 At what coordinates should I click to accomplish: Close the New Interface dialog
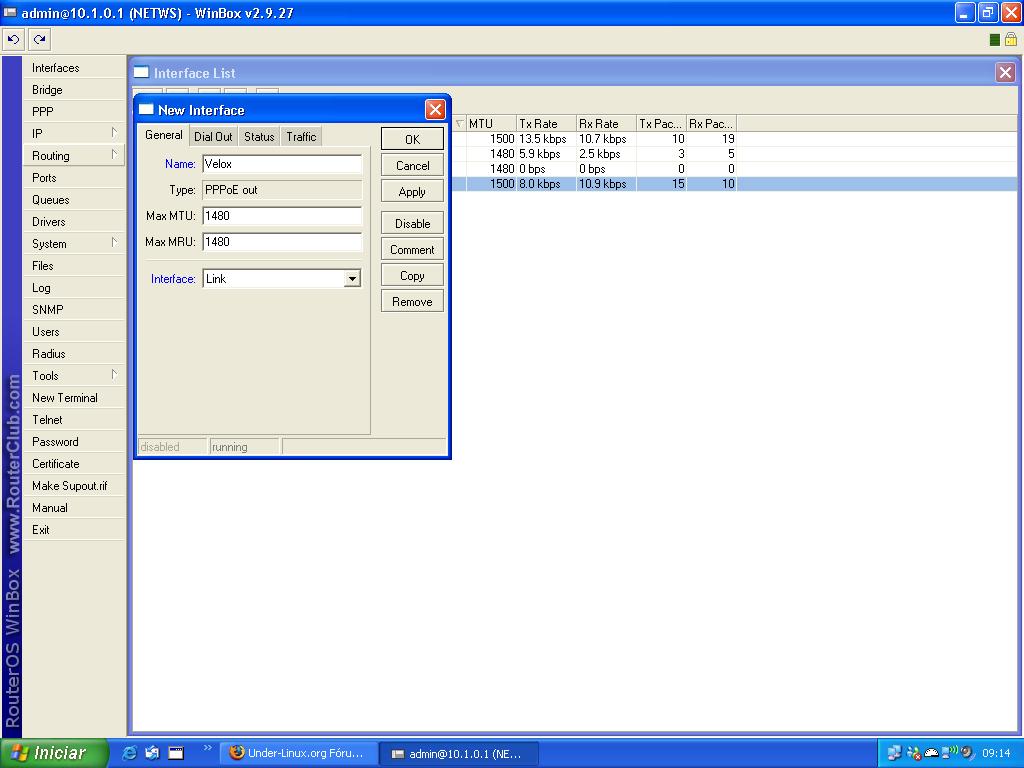click(435, 109)
